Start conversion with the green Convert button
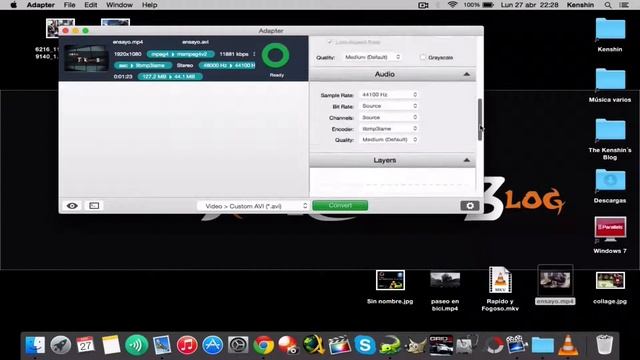 pos(340,205)
